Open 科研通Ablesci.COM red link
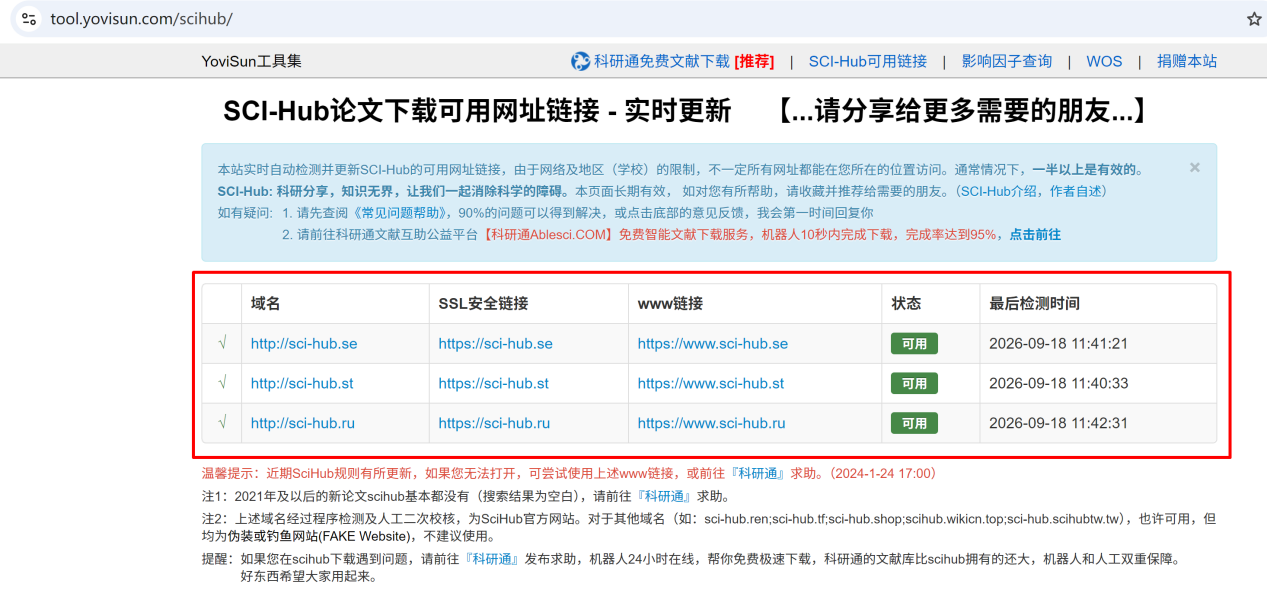This screenshot has width=1267, height=603. click(x=547, y=235)
